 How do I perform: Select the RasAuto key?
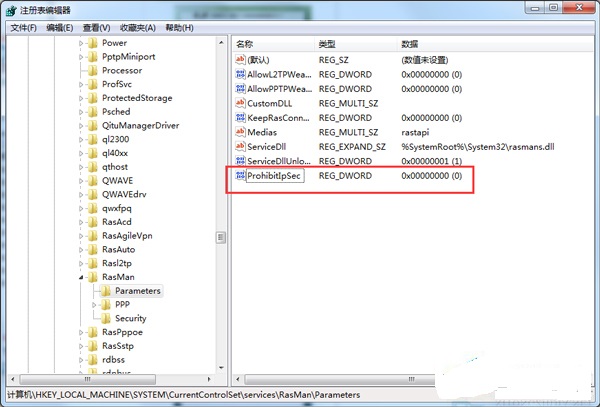[x=118, y=249]
